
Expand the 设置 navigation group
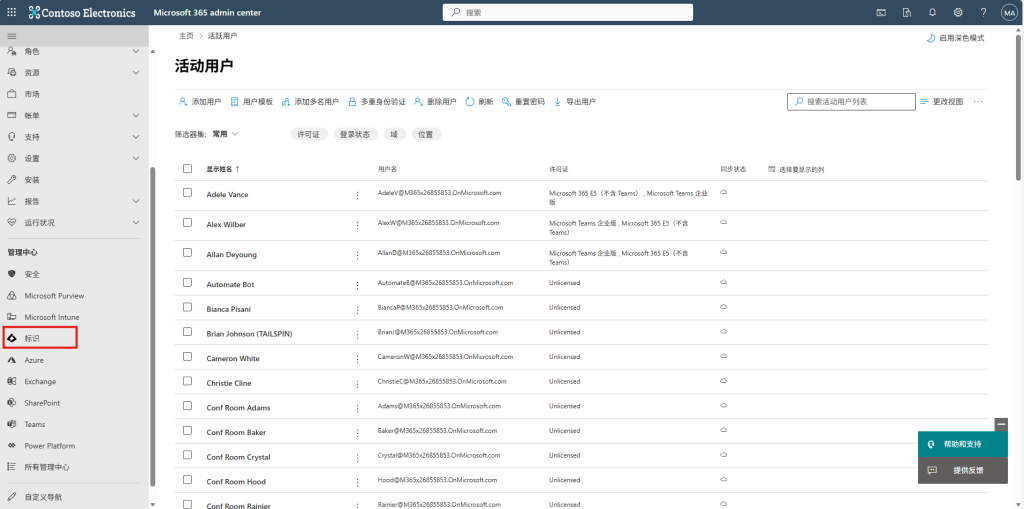[137, 158]
